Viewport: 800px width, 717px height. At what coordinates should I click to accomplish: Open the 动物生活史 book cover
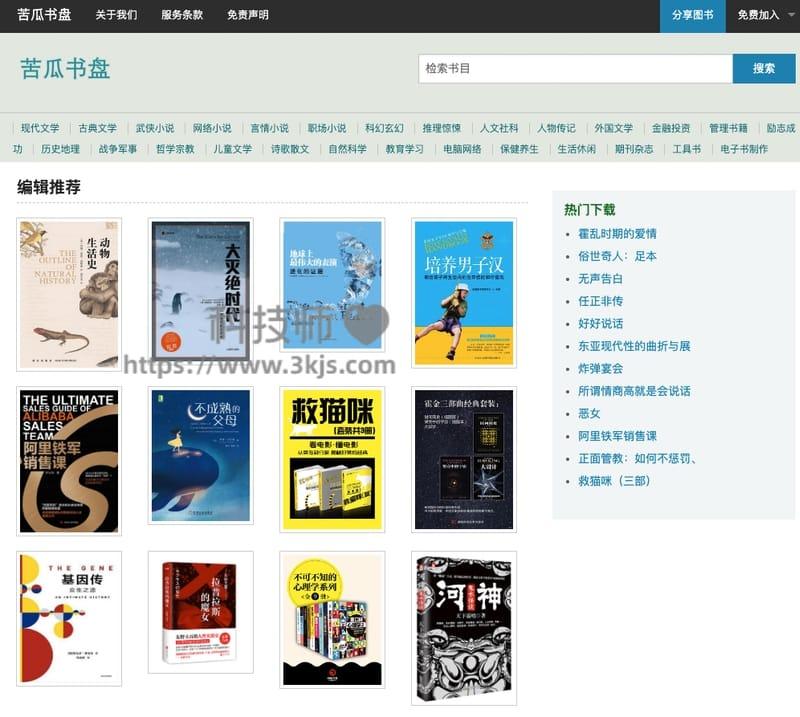pos(69,294)
